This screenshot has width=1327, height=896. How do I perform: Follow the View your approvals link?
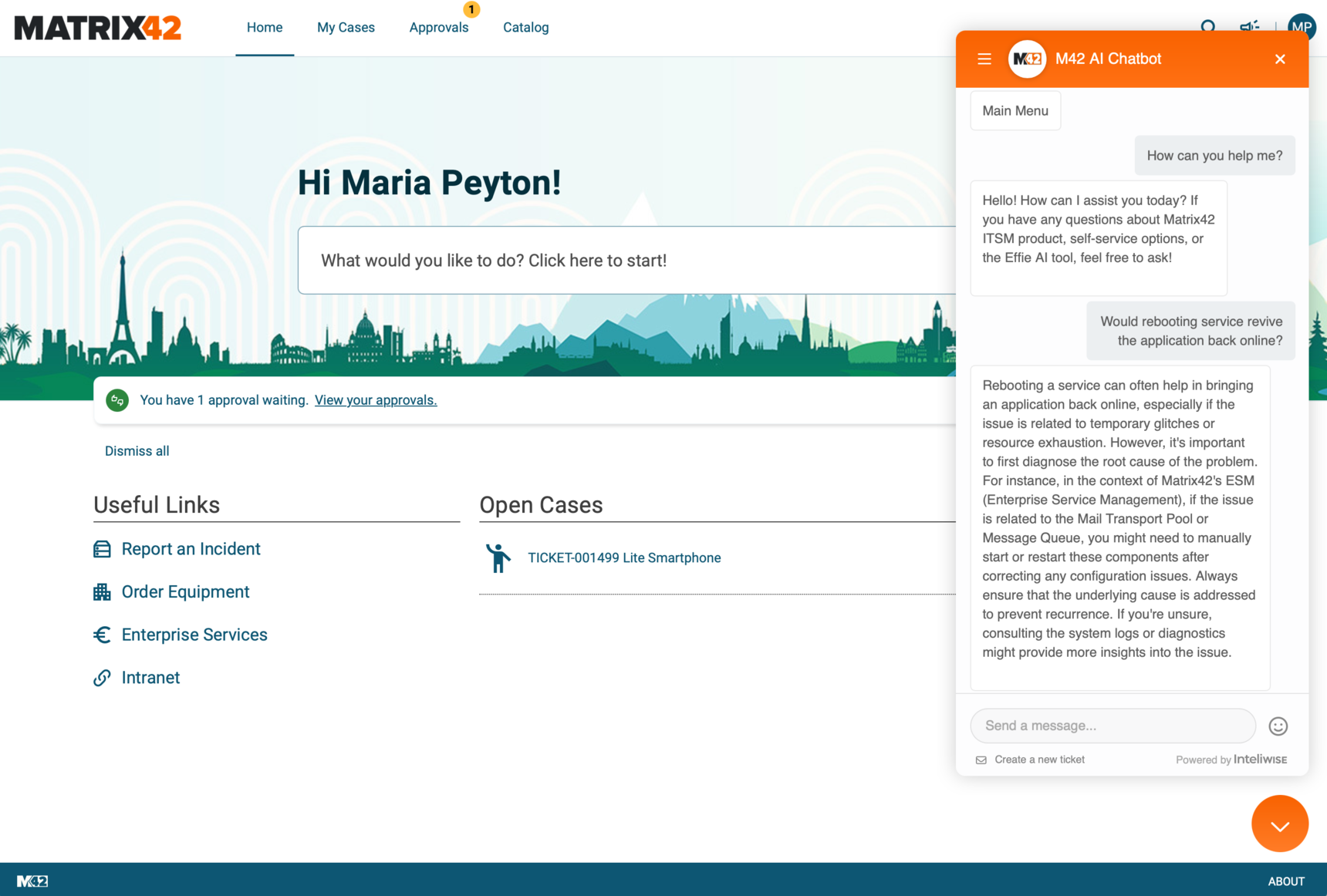[x=376, y=400]
